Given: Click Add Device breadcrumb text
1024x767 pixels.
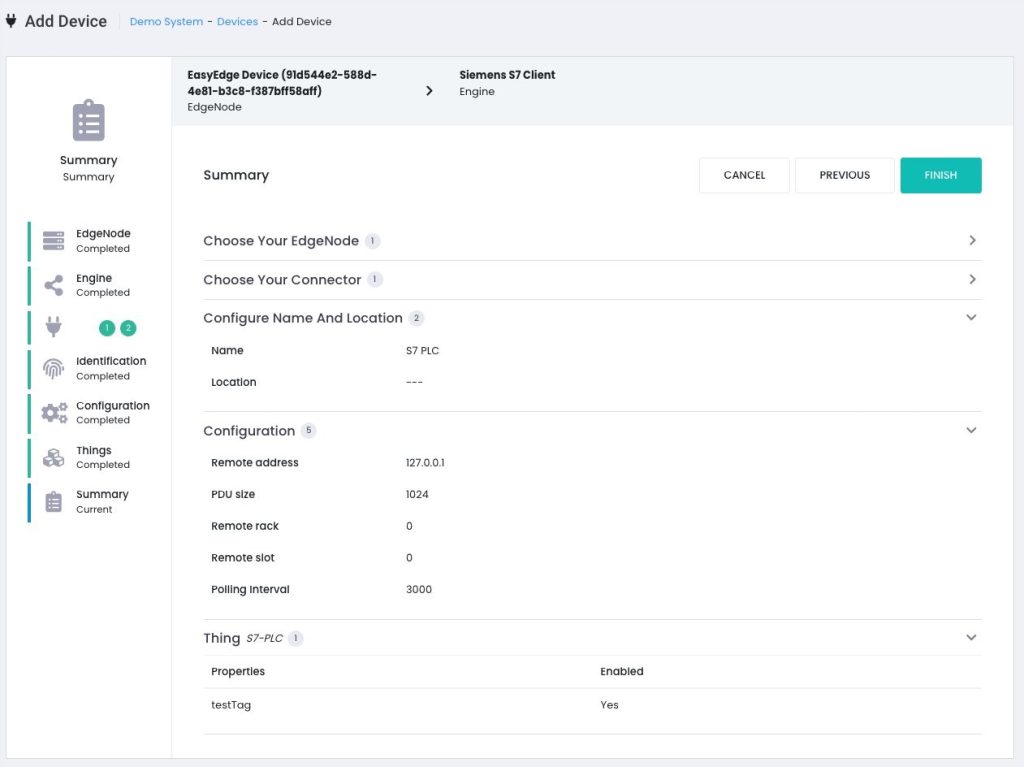Looking at the screenshot, I should pos(302,22).
